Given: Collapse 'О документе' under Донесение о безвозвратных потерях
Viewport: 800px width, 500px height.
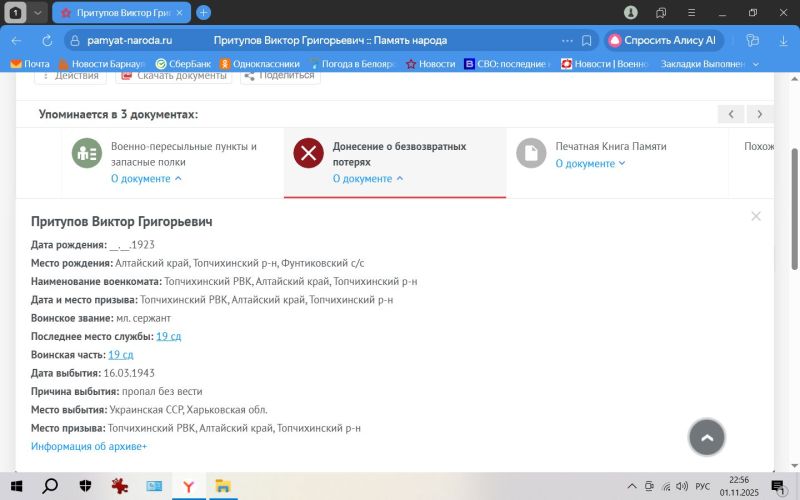Looking at the screenshot, I should tap(367, 179).
